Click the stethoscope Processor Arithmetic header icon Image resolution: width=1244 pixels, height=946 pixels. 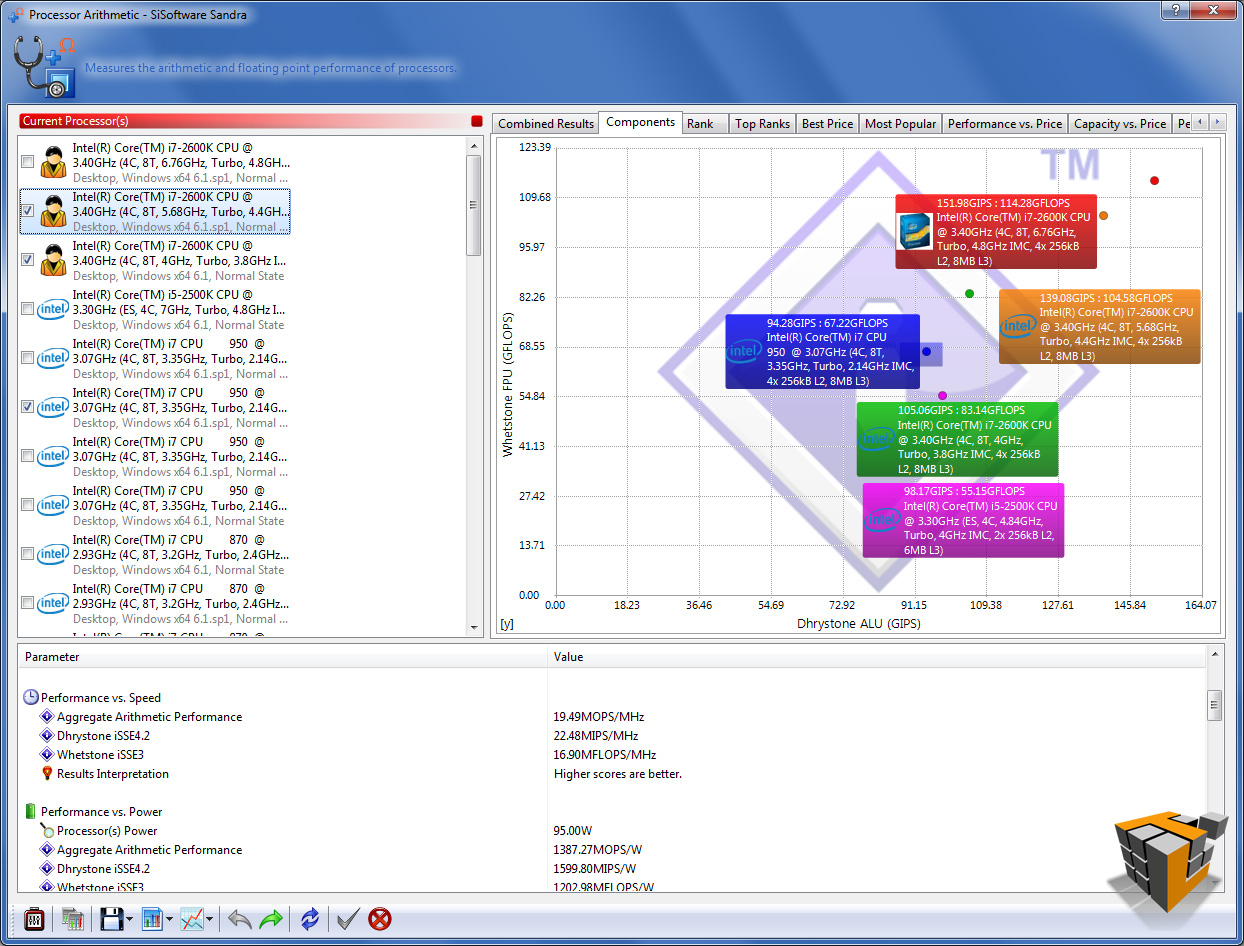pos(46,66)
